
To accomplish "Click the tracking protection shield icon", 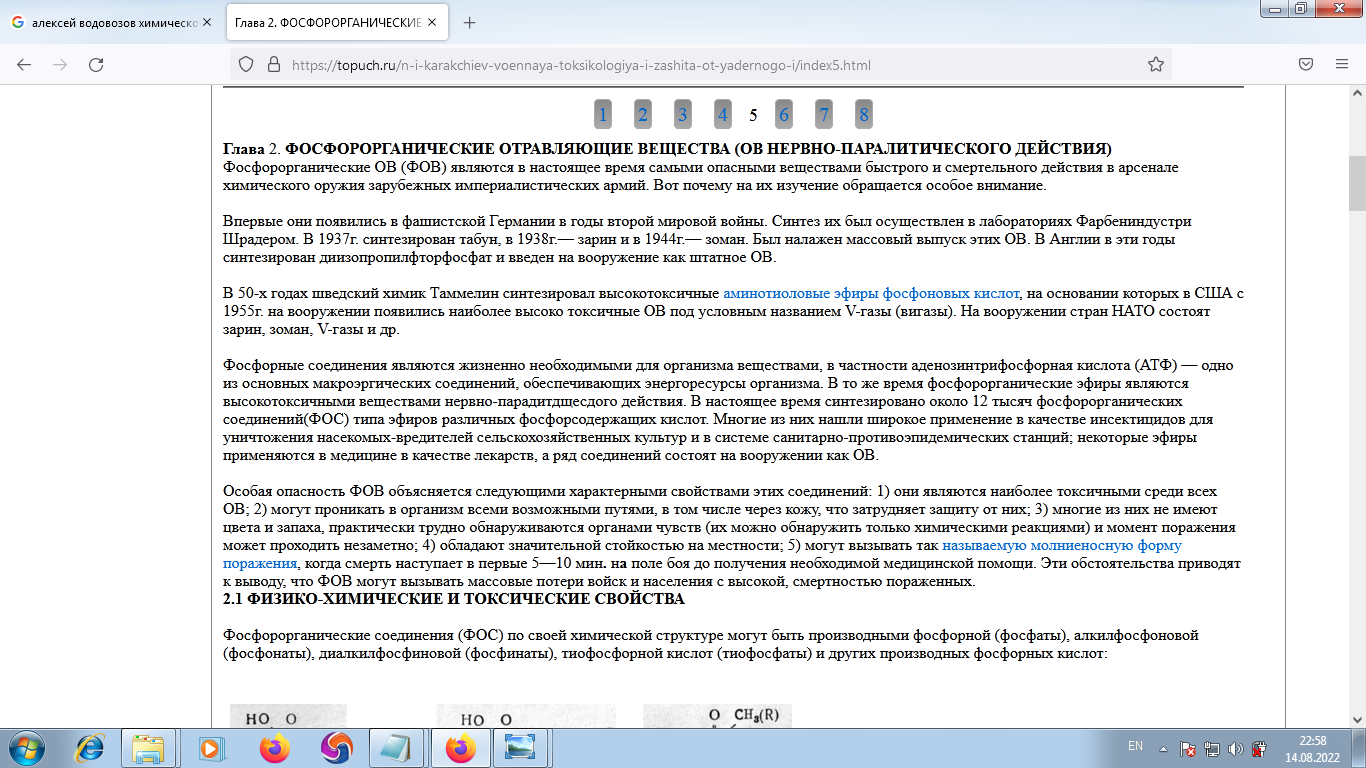I will tap(246, 64).
